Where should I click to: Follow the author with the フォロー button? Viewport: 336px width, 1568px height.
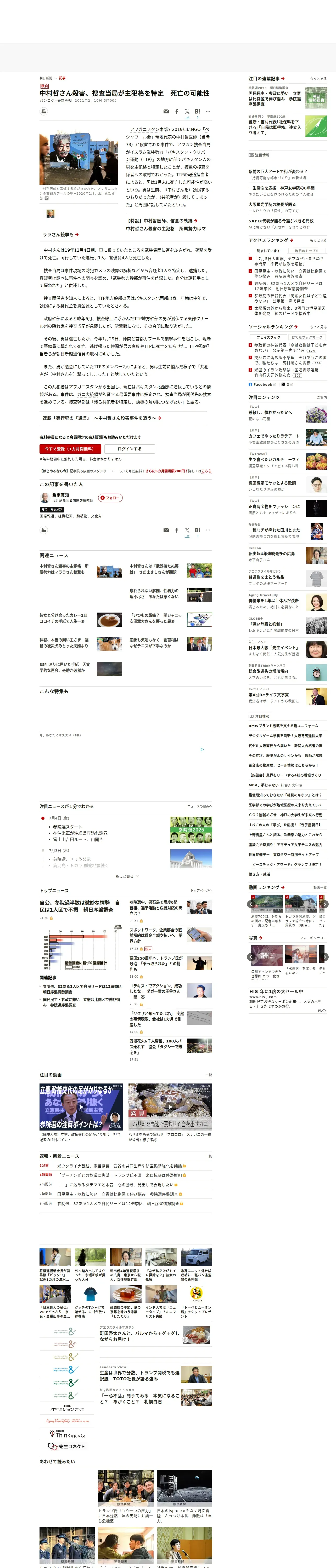pyautogui.click(x=110, y=497)
